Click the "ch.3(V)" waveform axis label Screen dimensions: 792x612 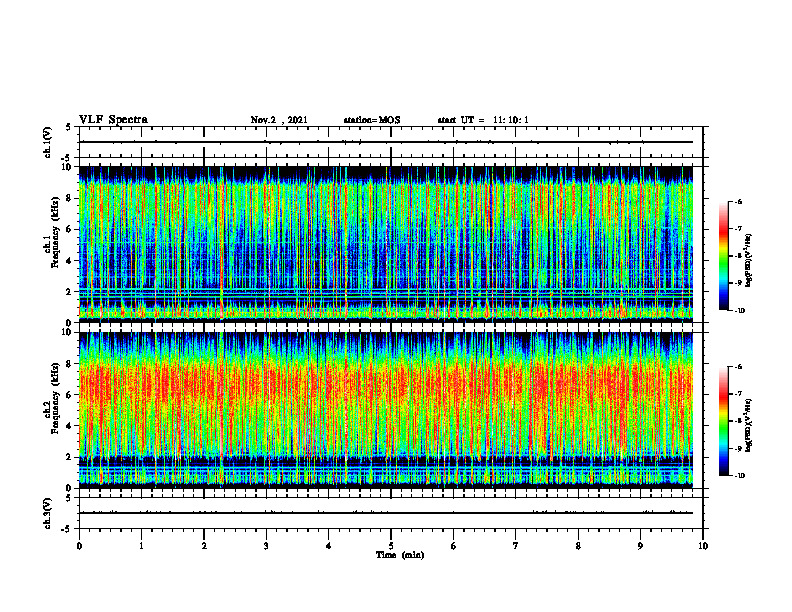(48, 513)
